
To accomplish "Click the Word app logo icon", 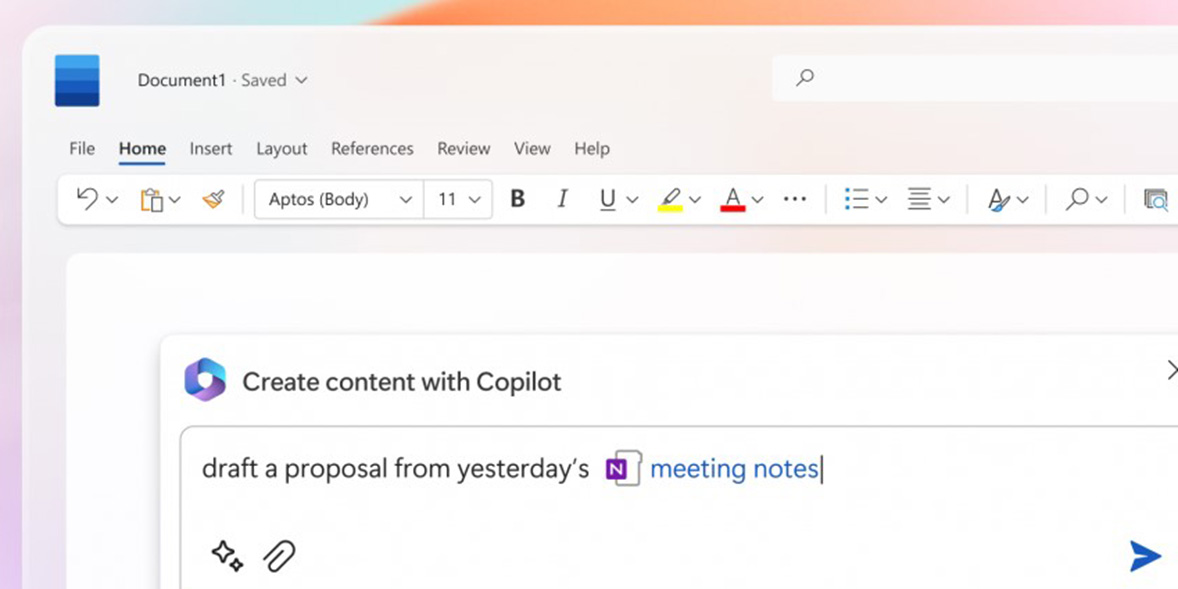I will tap(77, 80).
